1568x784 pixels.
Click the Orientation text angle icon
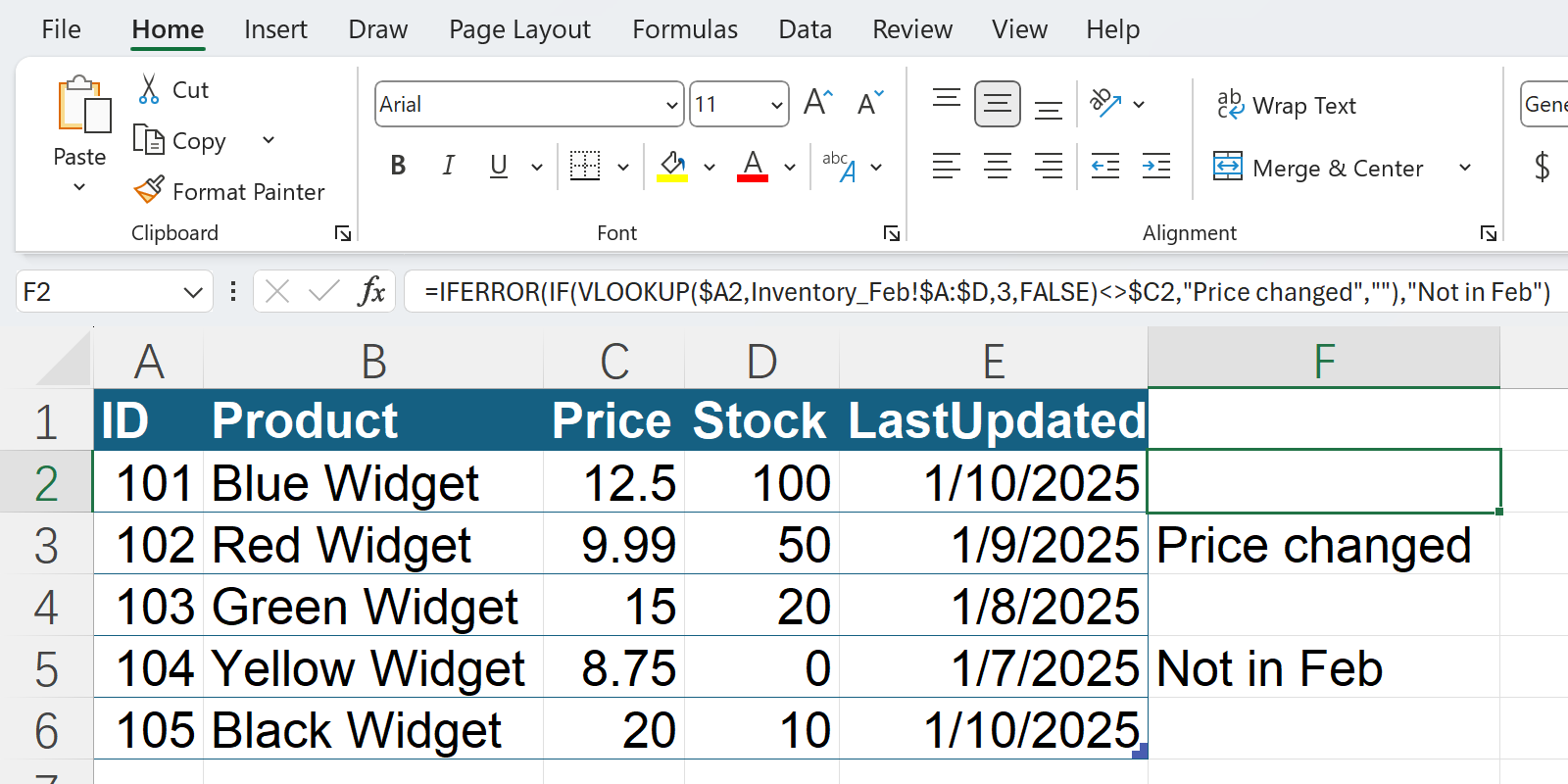point(1105,103)
